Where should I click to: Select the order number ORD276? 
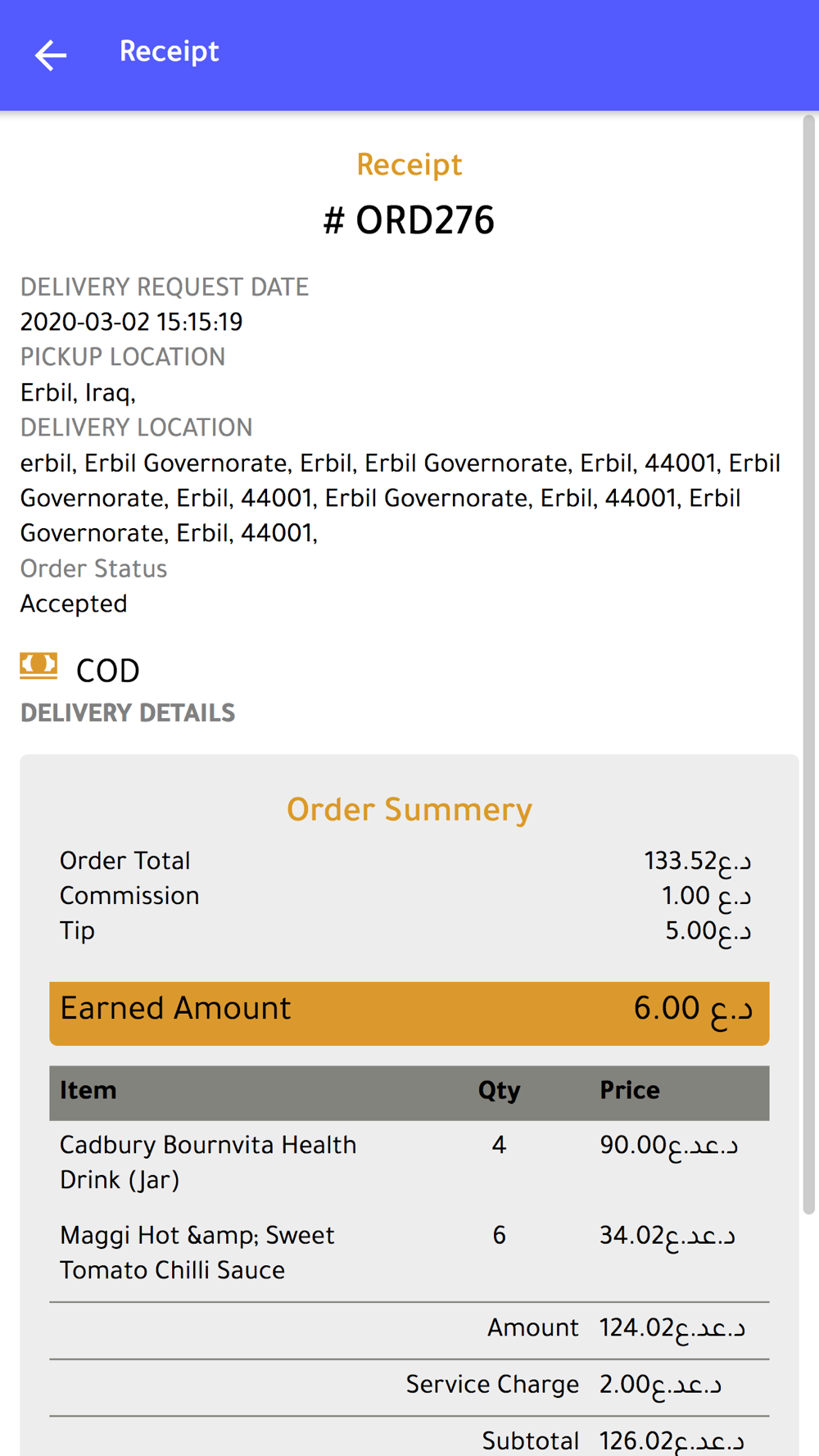[x=409, y=221]
